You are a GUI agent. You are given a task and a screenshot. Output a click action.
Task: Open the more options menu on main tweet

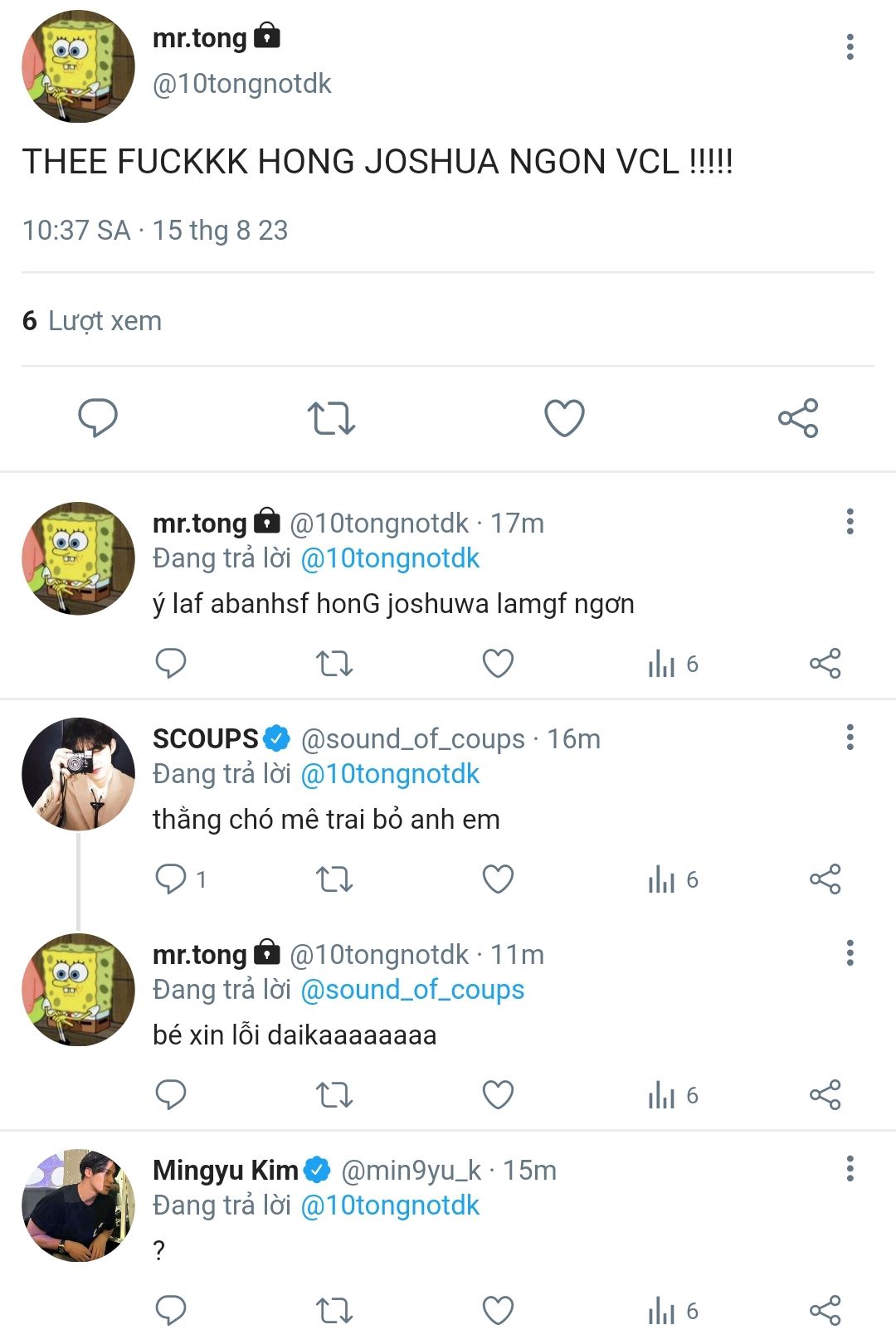coord(850,47)
